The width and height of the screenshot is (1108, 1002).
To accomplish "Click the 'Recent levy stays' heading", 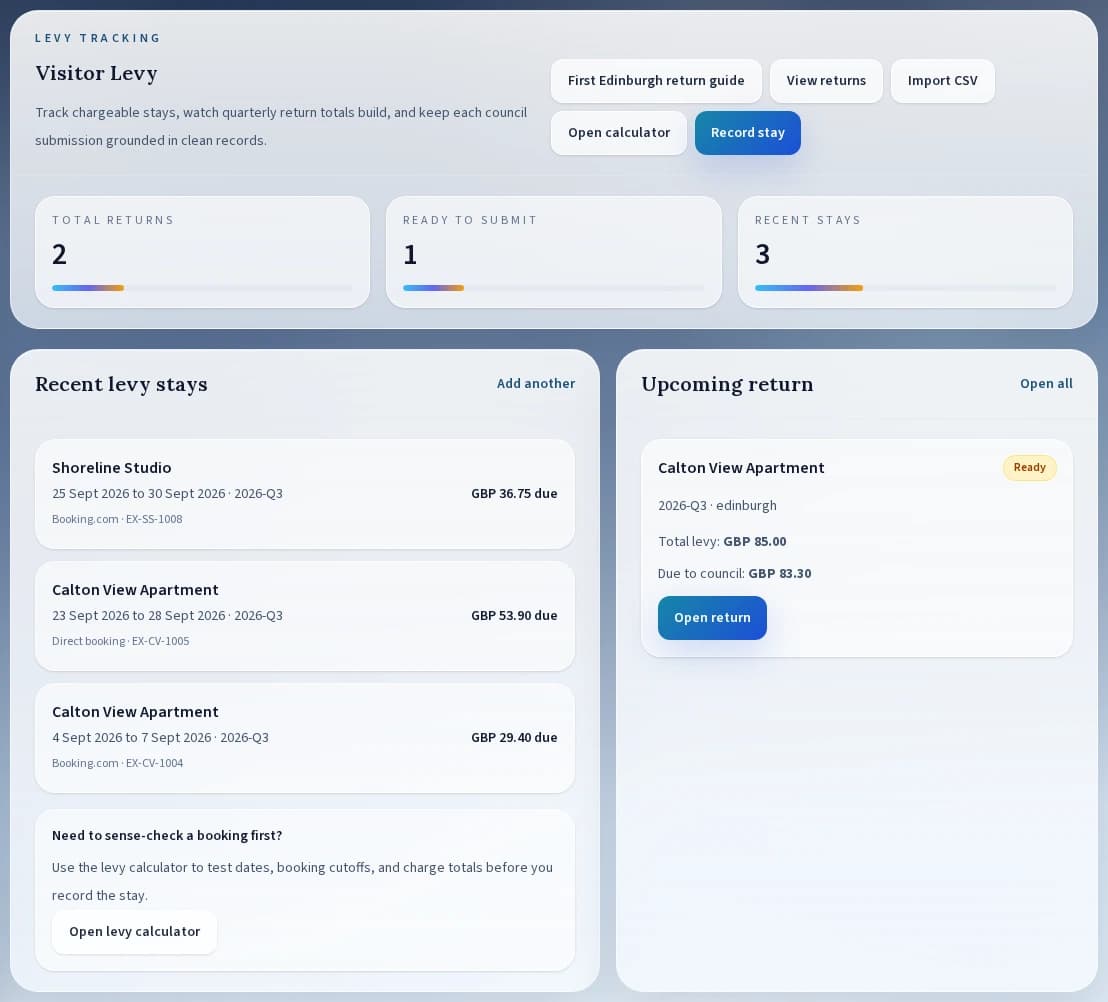I will click(121, 384).
